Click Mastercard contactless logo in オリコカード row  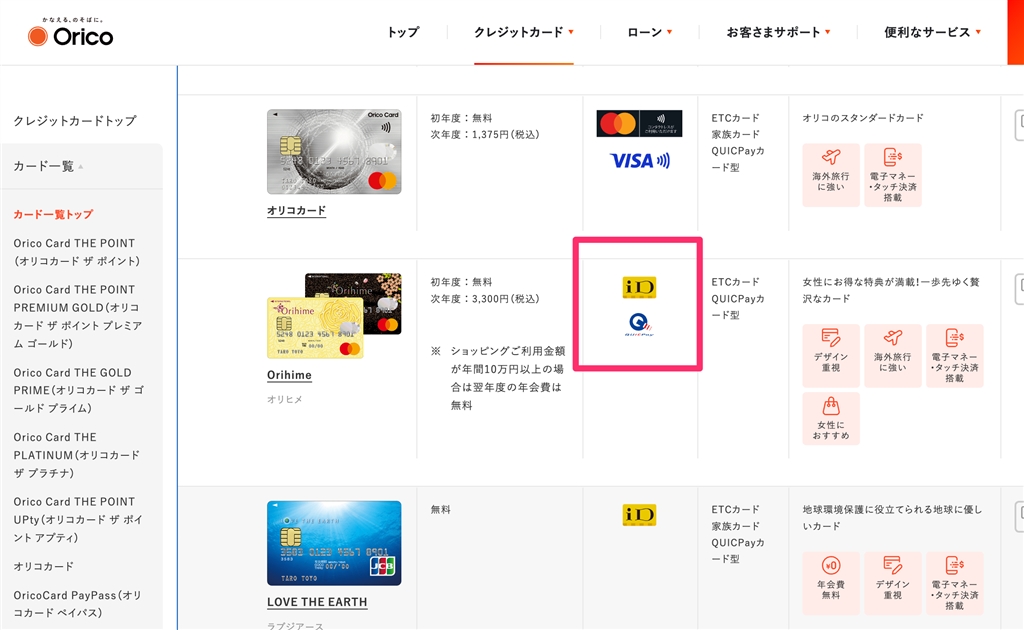pos(639,123)
